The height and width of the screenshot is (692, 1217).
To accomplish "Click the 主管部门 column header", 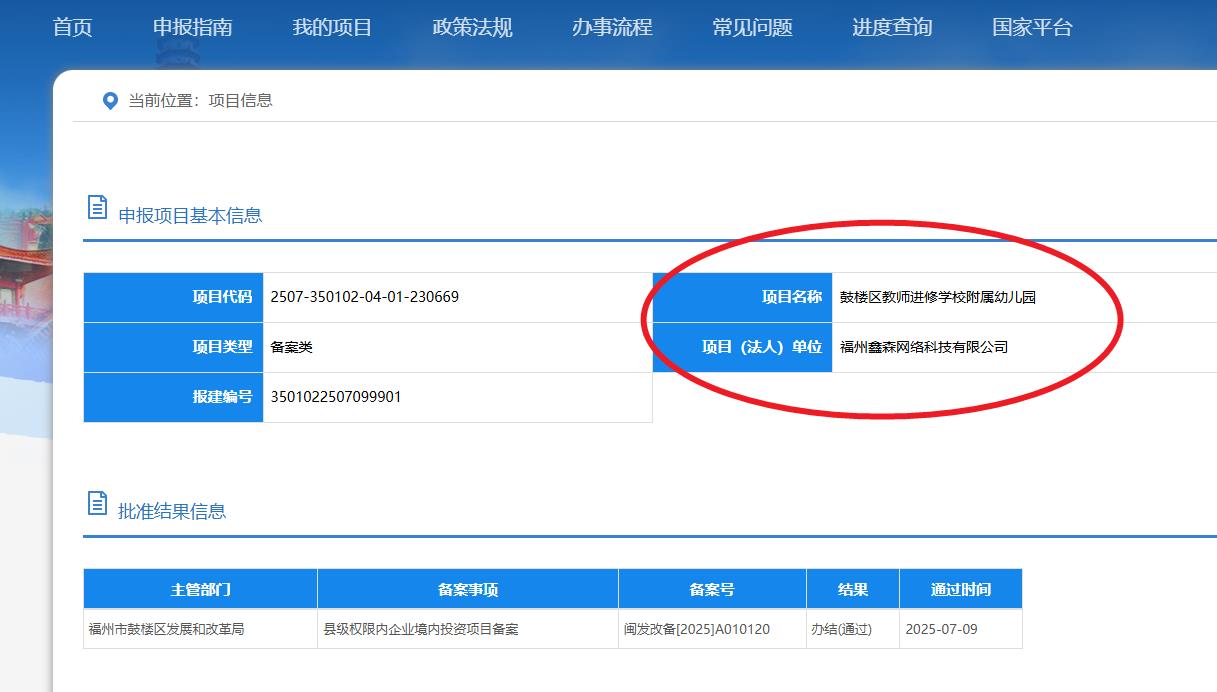I will (x=200, y=589).
